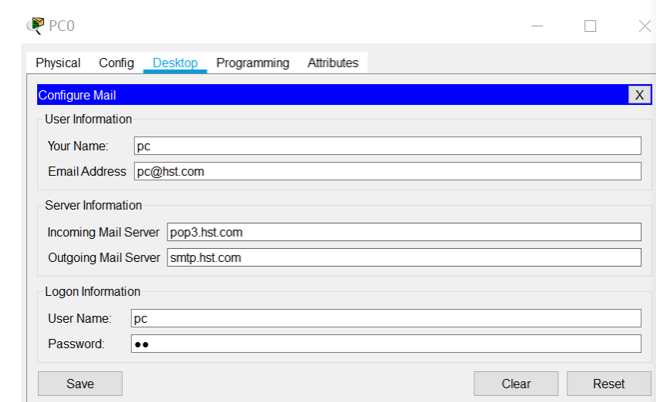Screen dimensions: 656x402
Task: Click the Password field
Action: 386,344
